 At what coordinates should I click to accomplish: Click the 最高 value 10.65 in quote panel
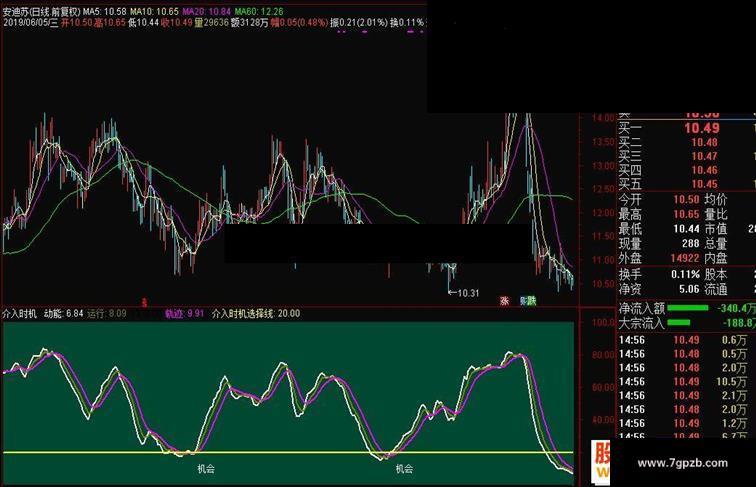[686, 214]
